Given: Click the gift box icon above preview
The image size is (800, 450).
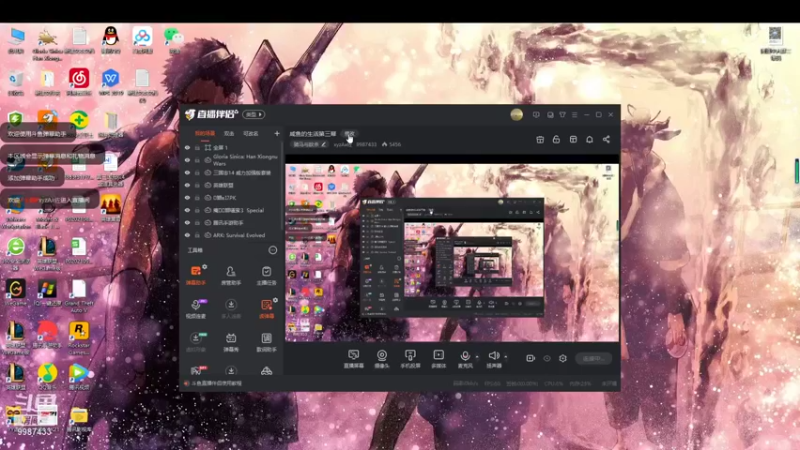Looking at the screenshot, I should point(540,139).
